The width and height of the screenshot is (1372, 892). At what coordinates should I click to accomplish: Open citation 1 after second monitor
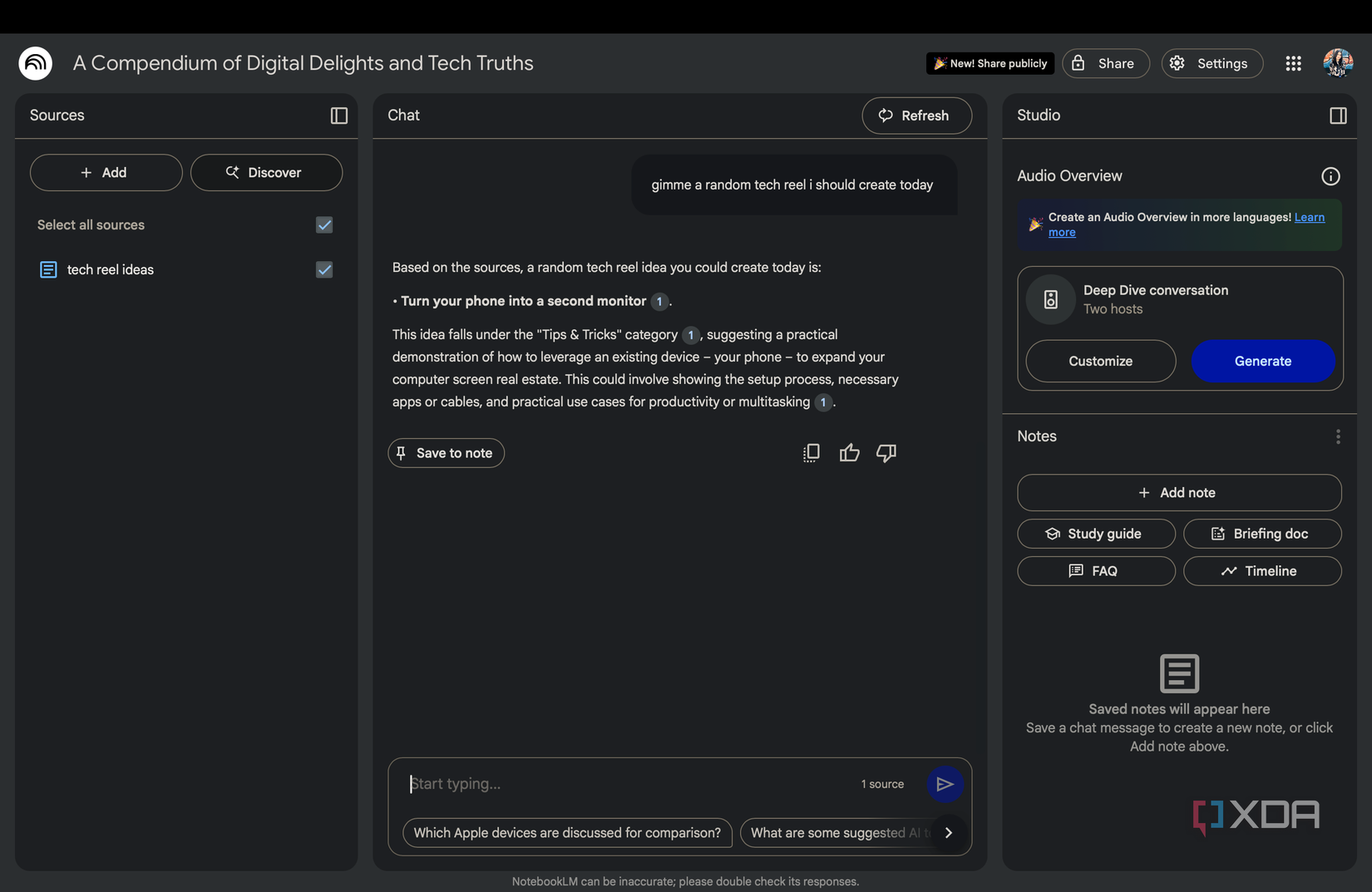[x=659, y=302]
